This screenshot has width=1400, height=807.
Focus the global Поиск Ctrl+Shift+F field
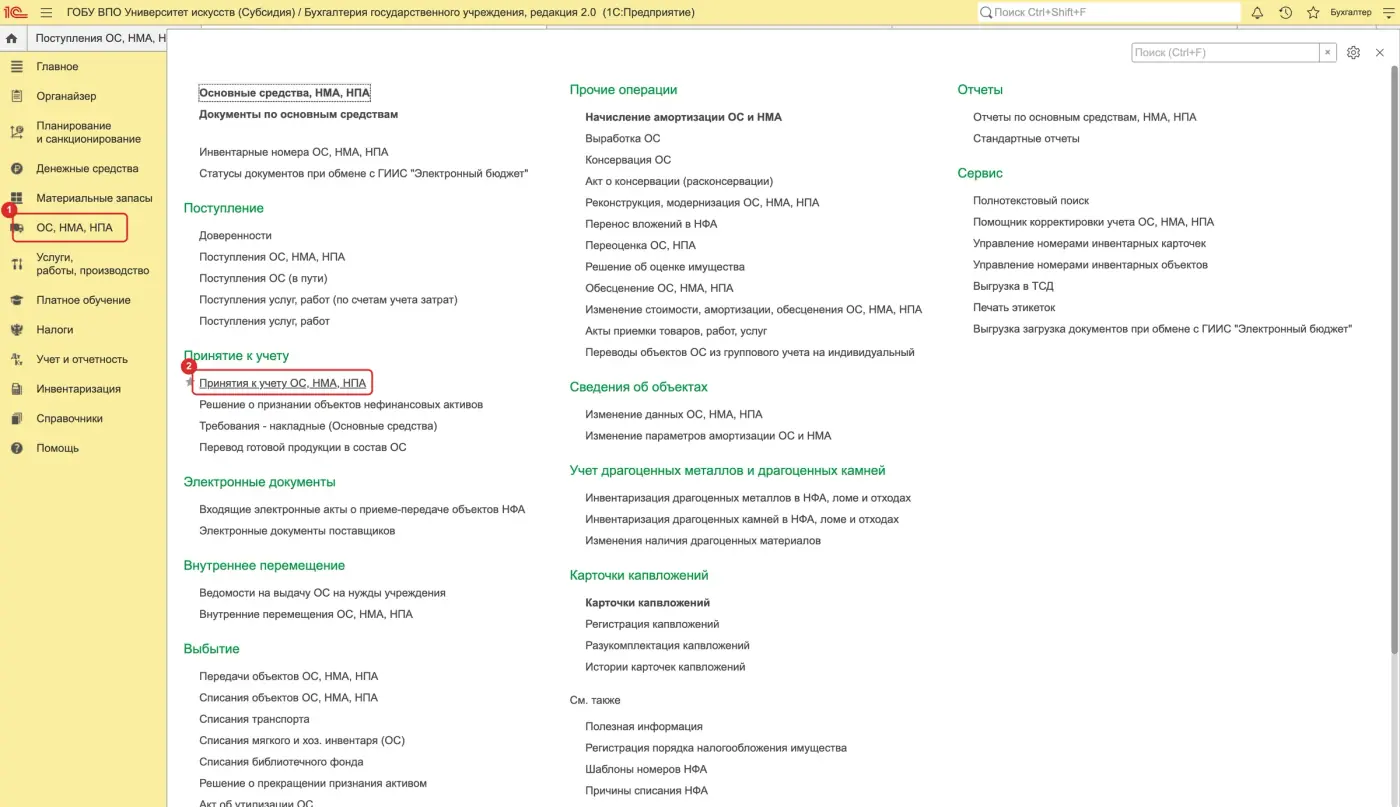pos(1108,12)
